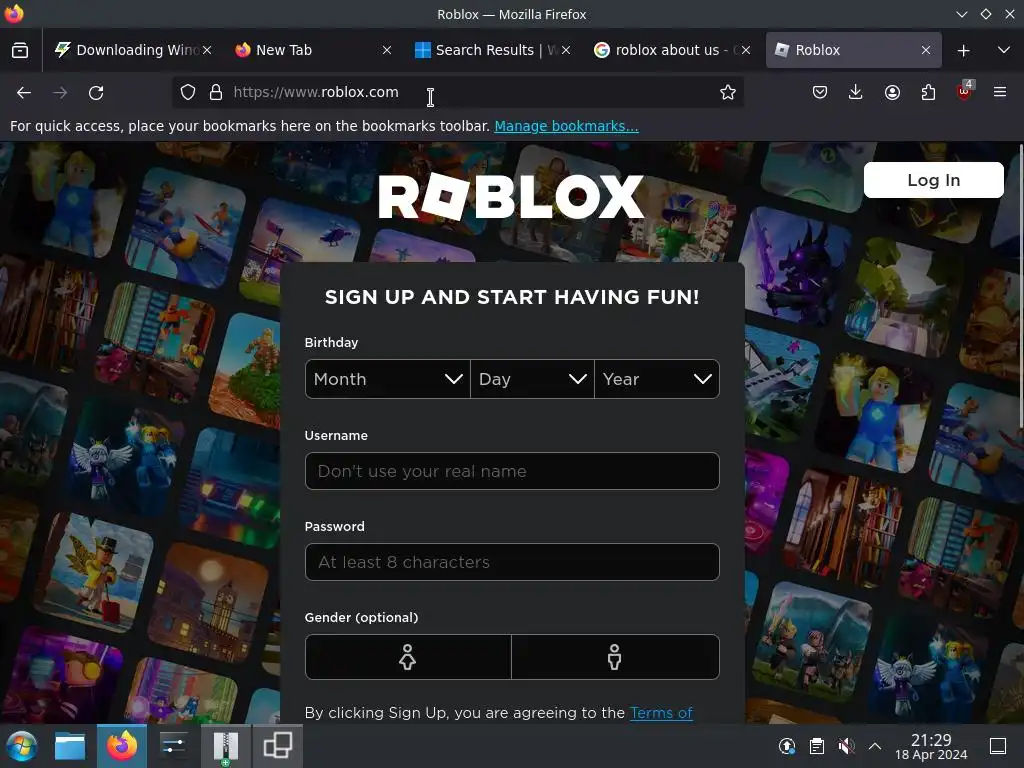The height and width of the screenshot is (768, 1024).
Task: Go back to the previous page
Action: pos(24,93)
